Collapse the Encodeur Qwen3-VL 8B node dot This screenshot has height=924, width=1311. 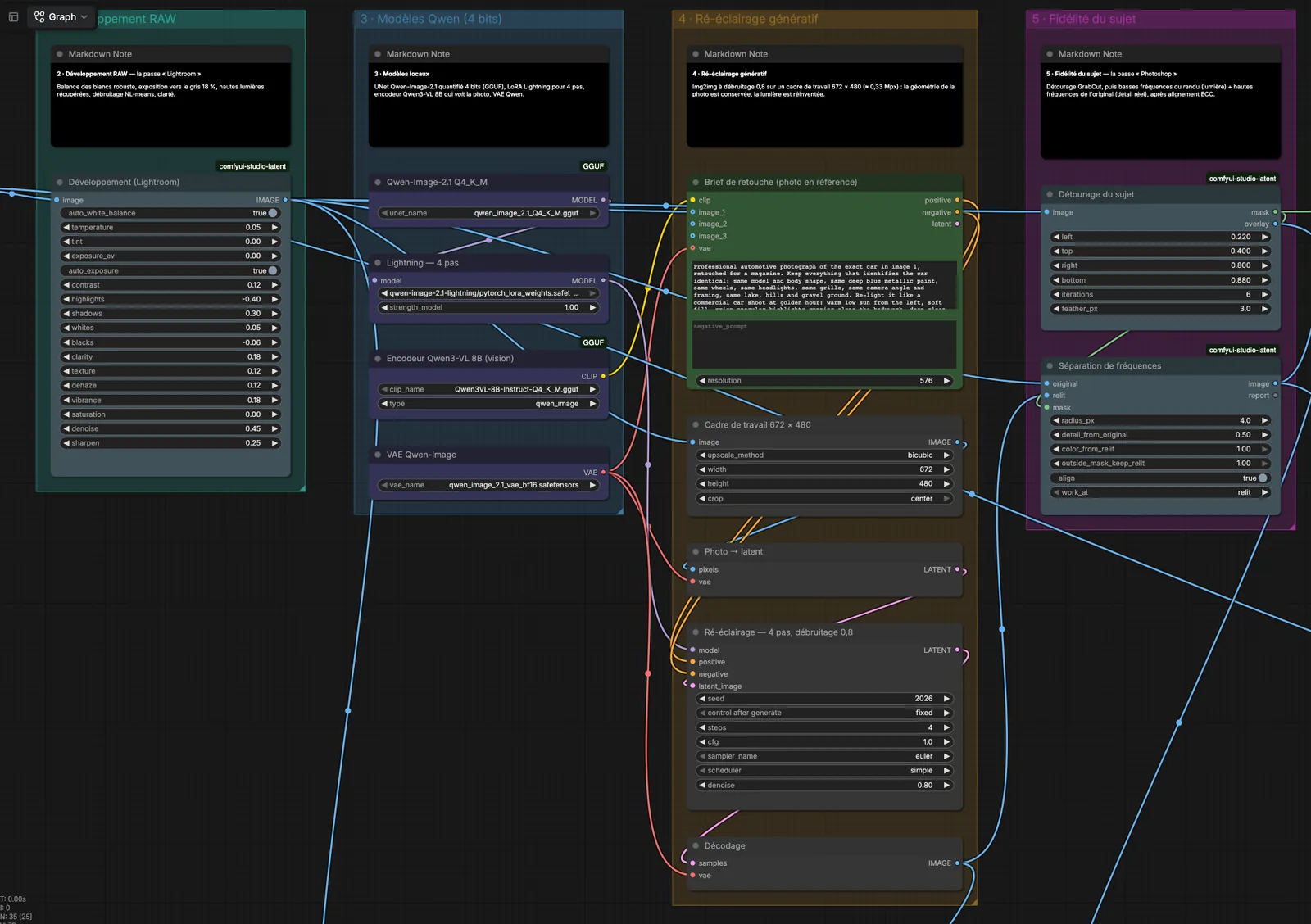(x=378, y=359)
